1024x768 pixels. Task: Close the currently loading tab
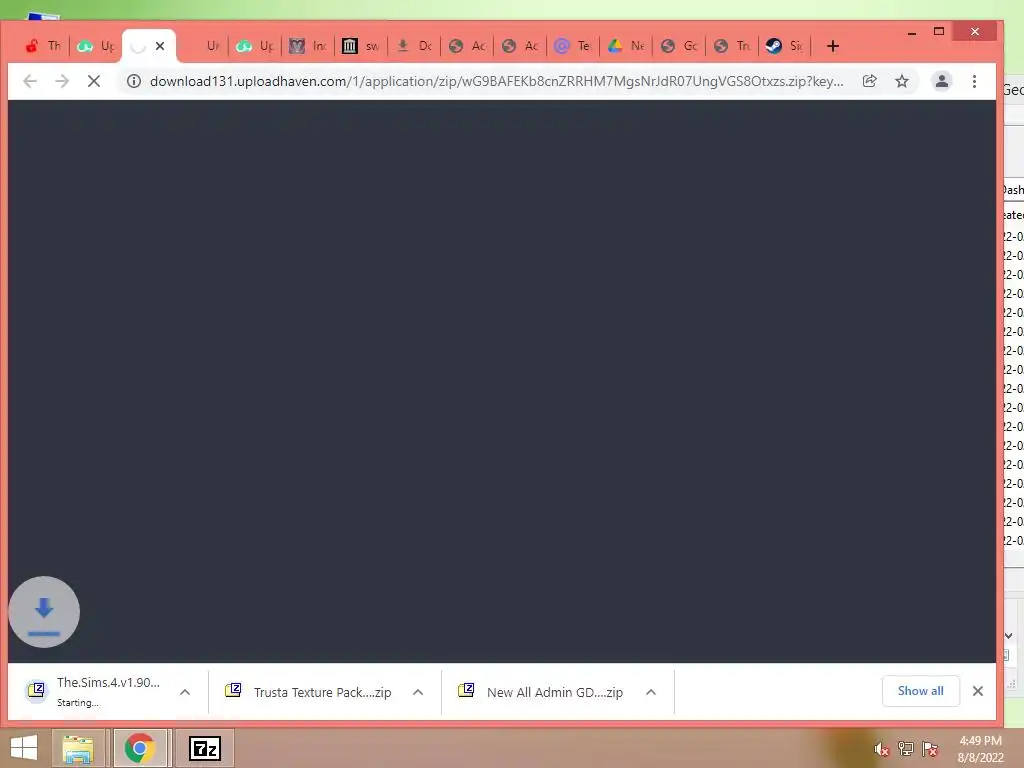pyautogui.click(x=160, y=46)
